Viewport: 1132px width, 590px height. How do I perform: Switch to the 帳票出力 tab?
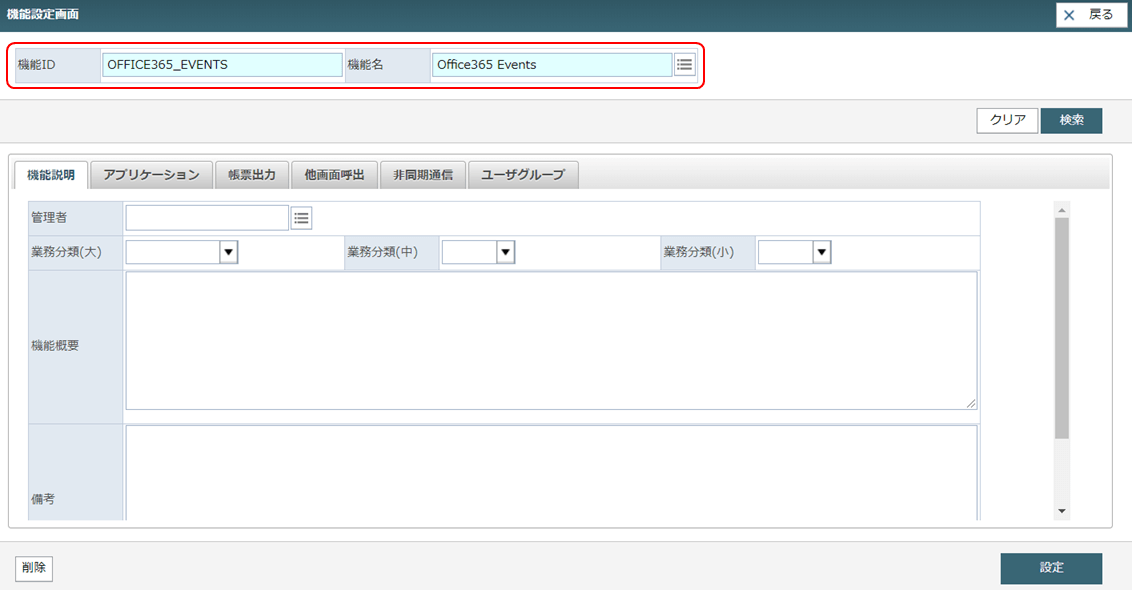(x=252, y=175)
